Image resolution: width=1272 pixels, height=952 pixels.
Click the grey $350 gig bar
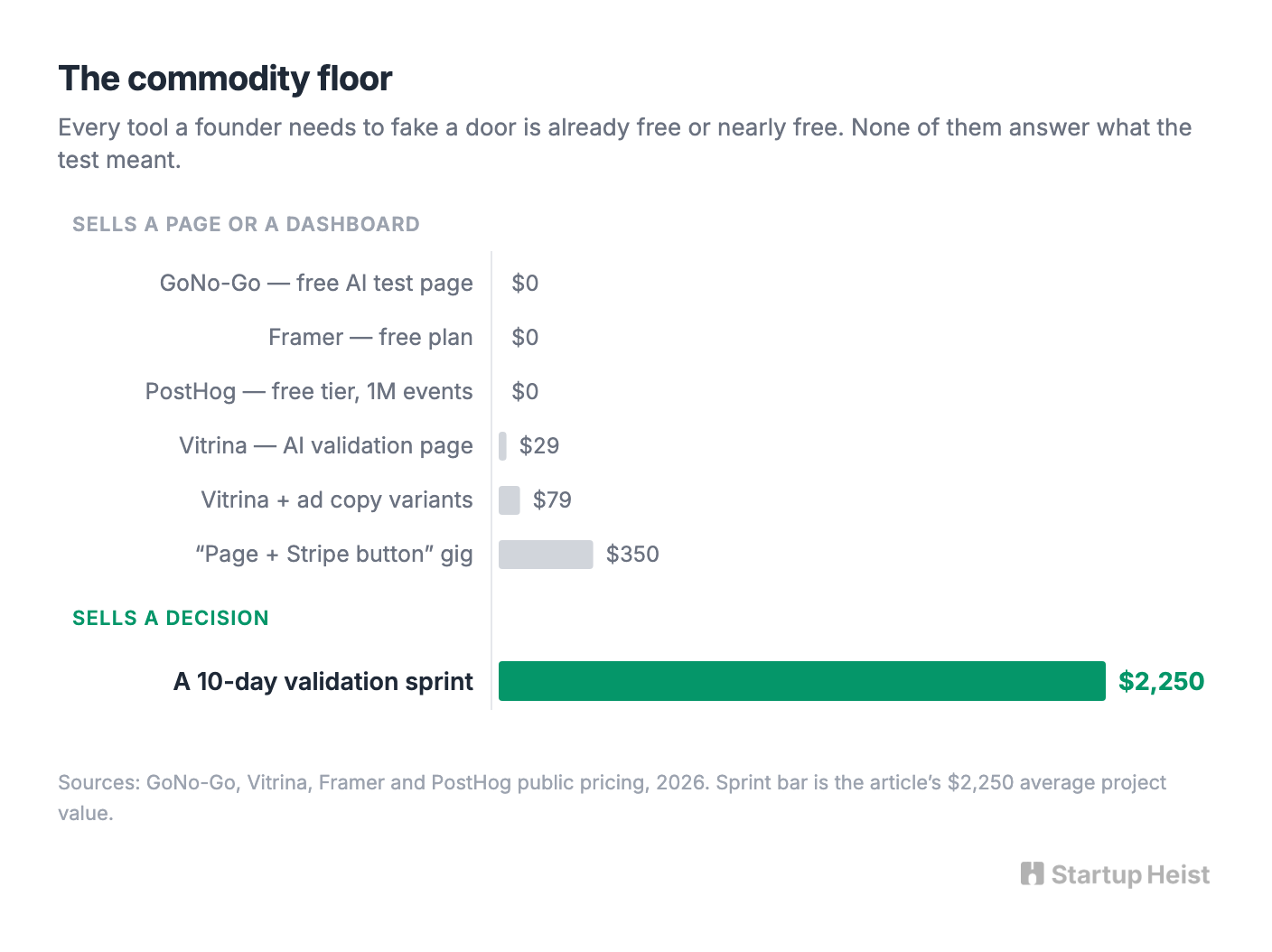[x=546, y=555]
